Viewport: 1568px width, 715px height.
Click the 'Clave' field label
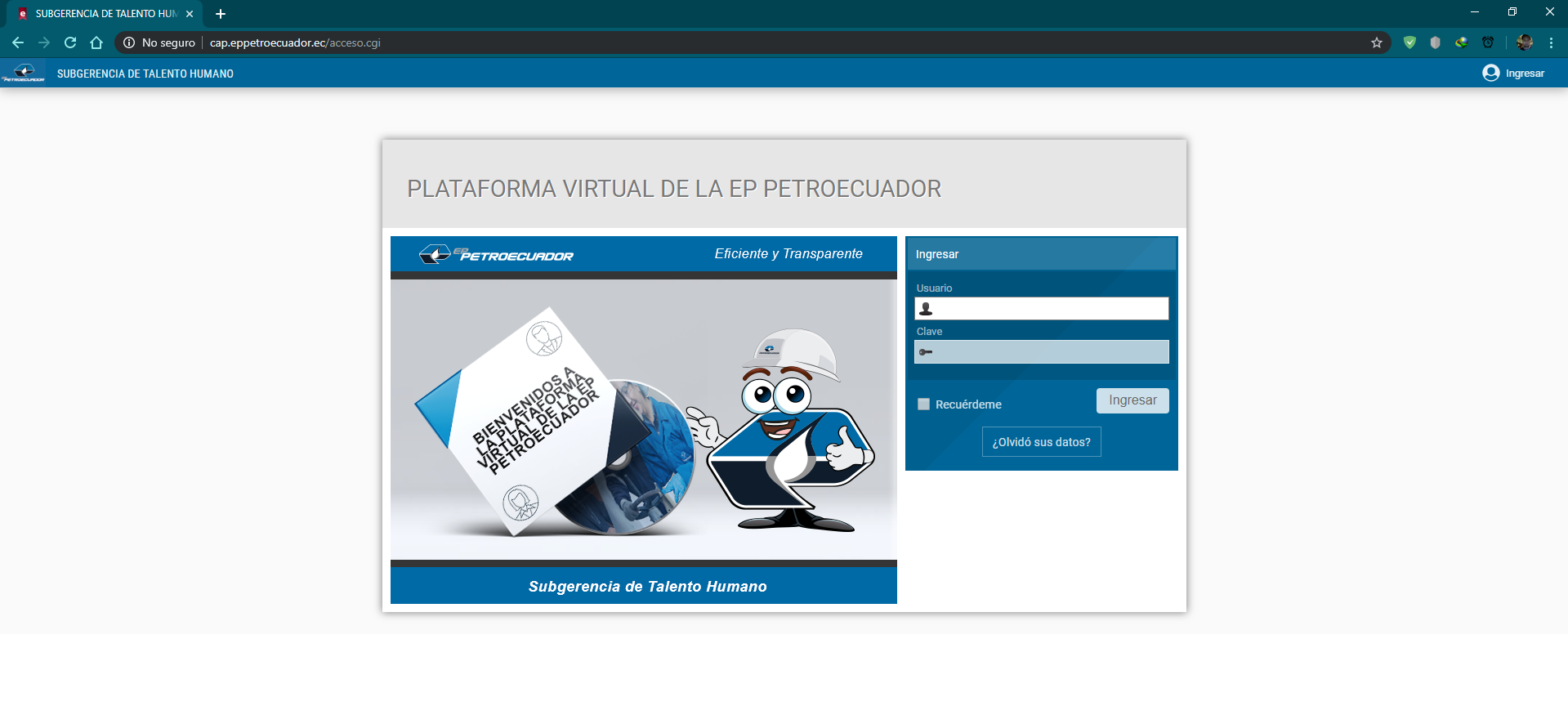(929, 332)
